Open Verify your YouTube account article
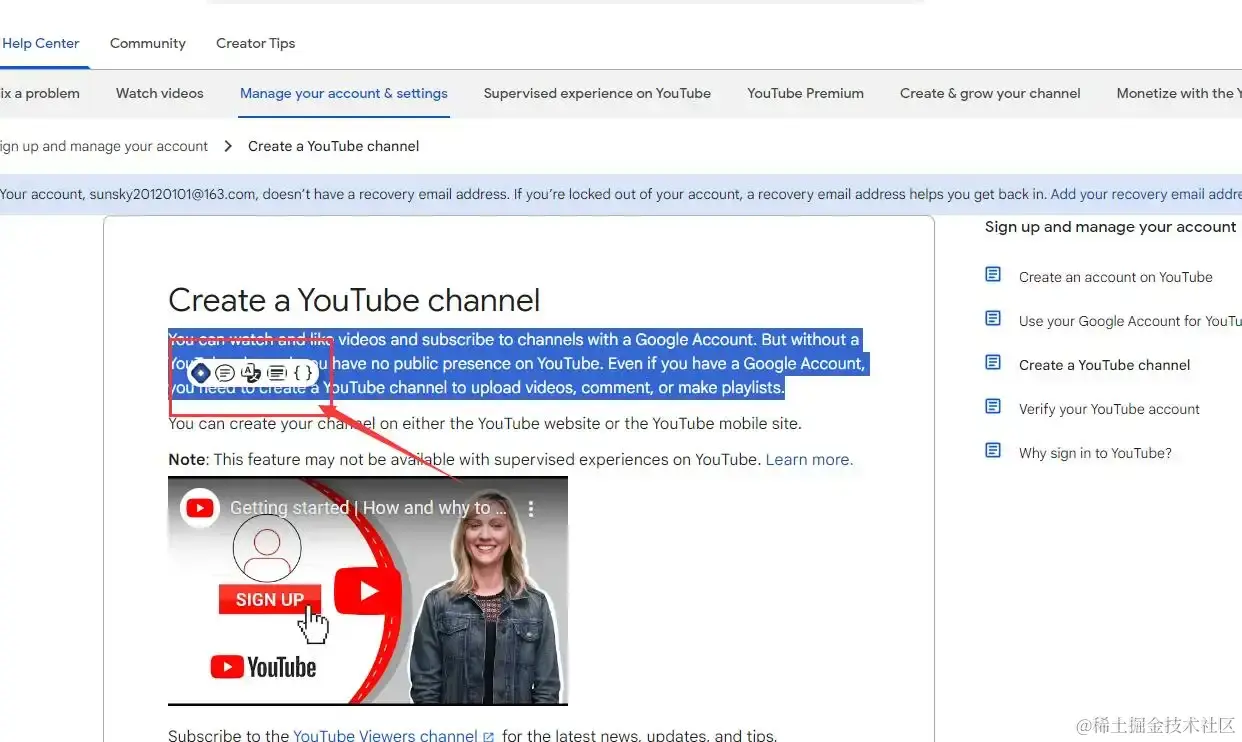Viewport: 1242px width, 742px height. (1109, 409)
